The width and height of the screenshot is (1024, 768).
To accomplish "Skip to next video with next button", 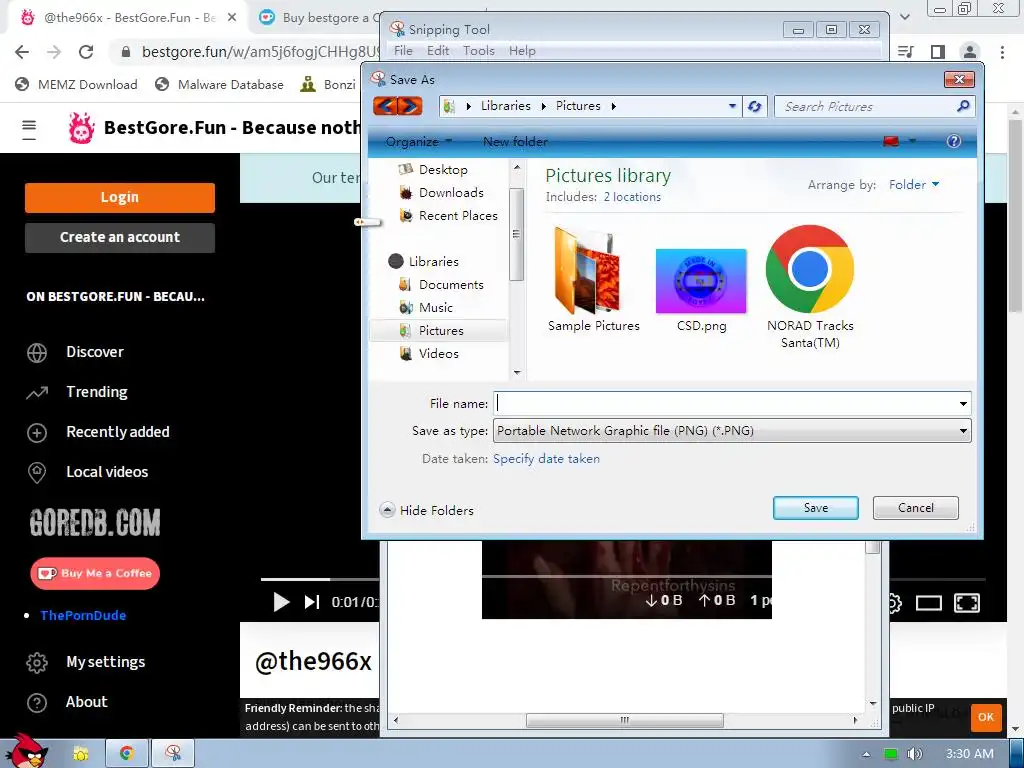I will pyautogui.click(x=312, y=602).
